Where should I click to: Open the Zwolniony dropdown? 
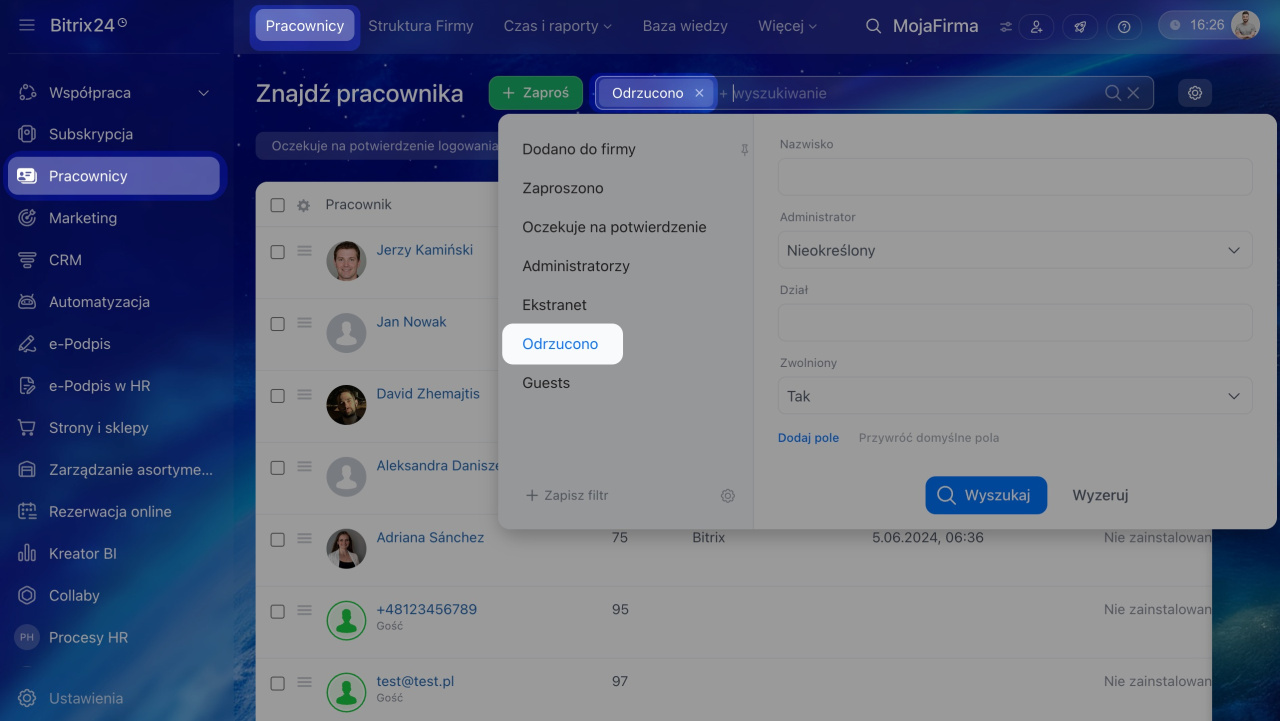pyautogui.click(x=1015, y=396)
